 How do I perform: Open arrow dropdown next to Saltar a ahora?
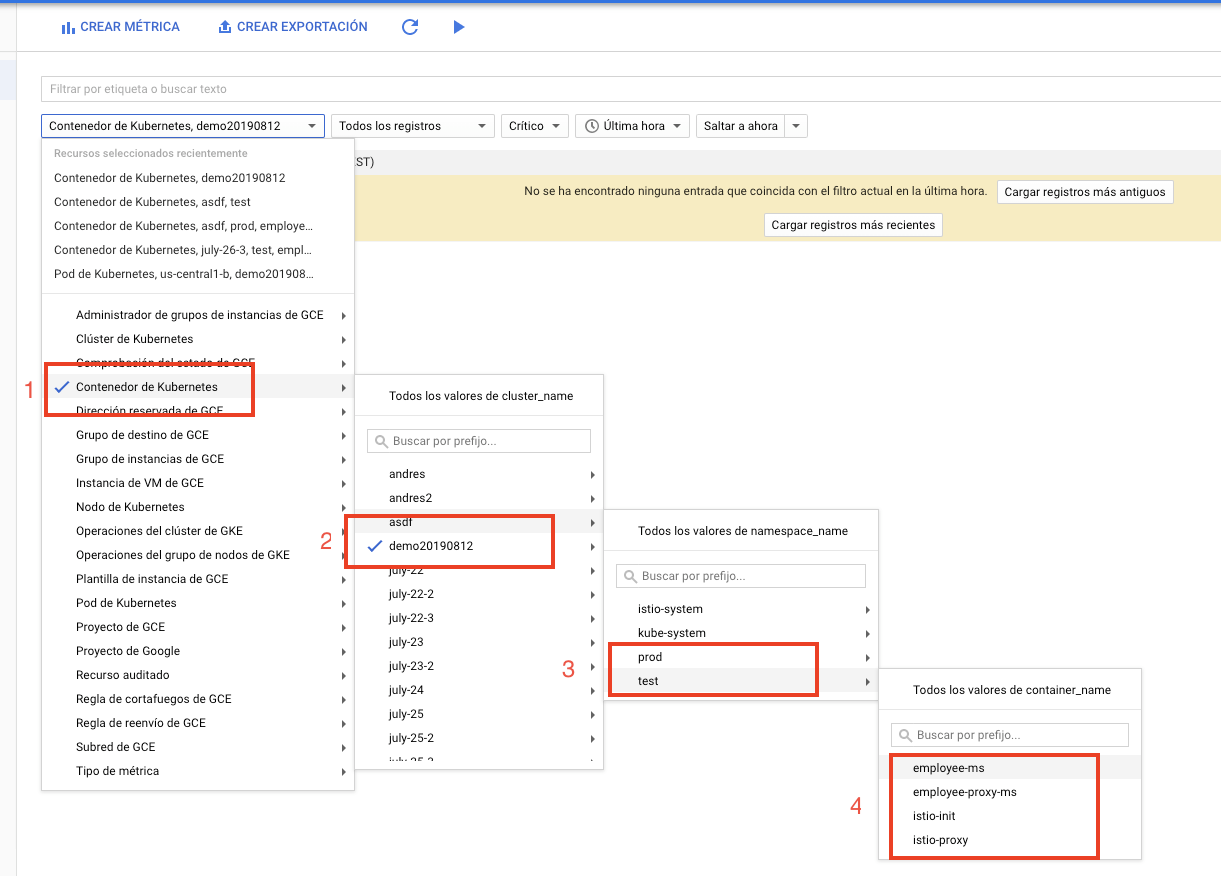click(796, 126)
